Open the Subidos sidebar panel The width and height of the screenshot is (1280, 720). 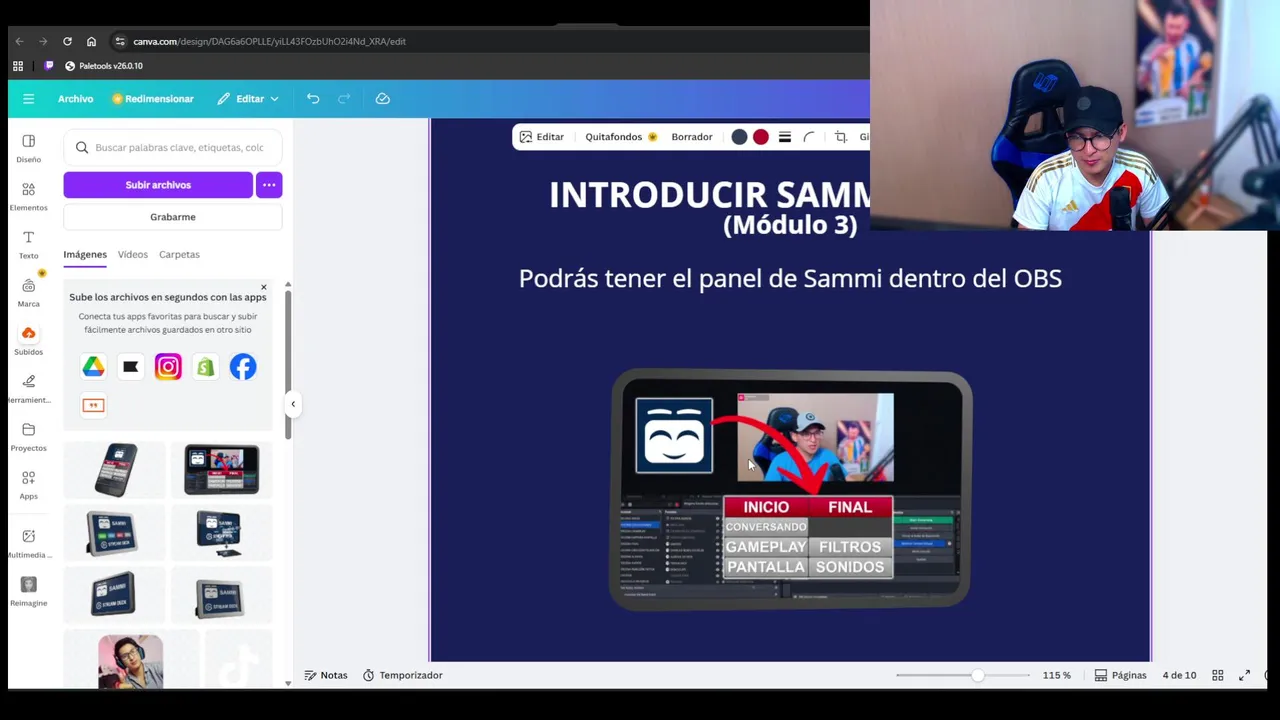[28, 340]
